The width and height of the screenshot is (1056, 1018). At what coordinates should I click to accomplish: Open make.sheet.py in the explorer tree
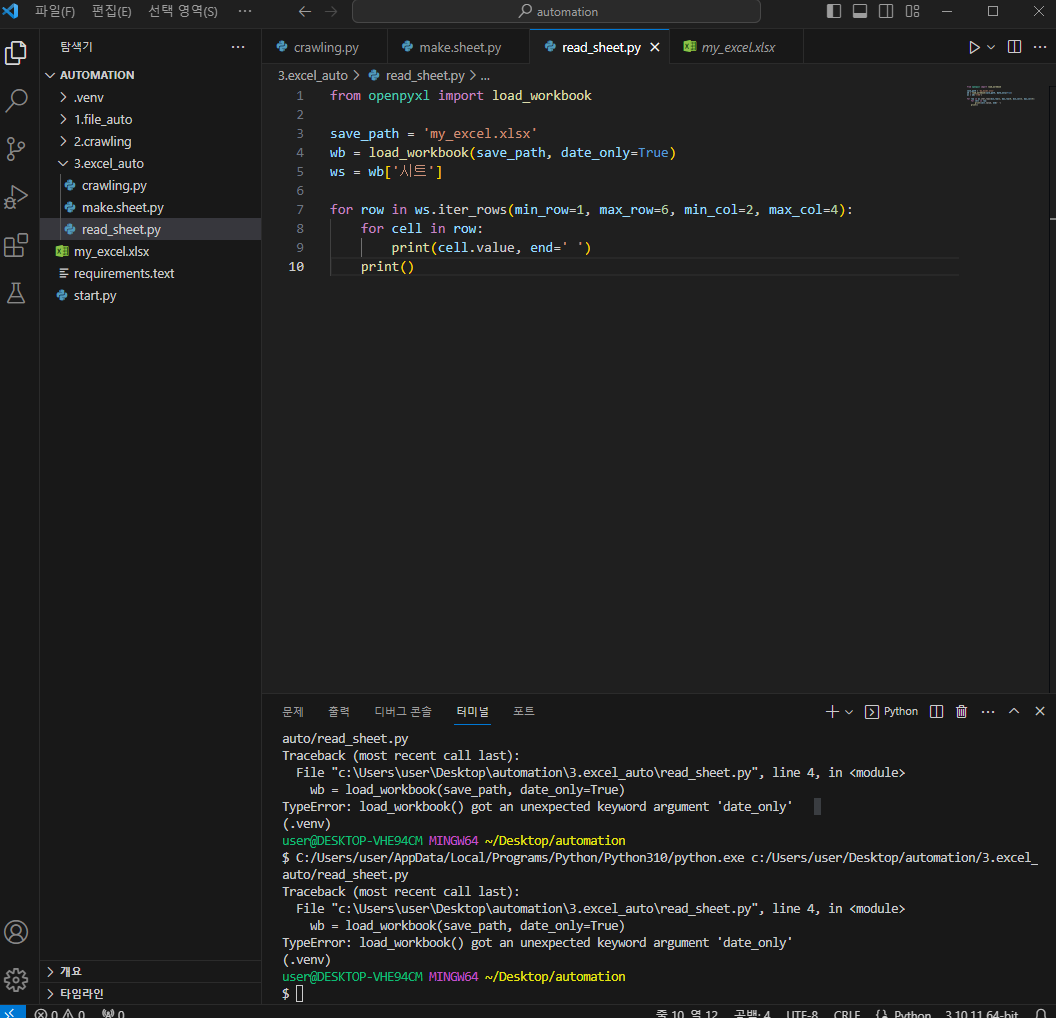pos(152,207)
